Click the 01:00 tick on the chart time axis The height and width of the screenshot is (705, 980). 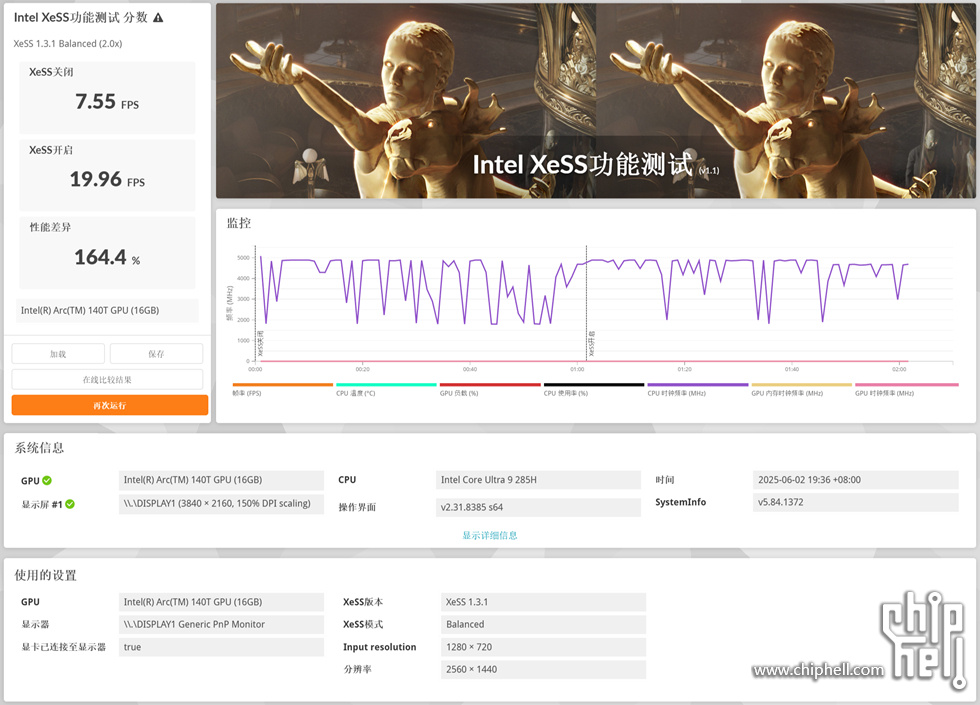tap(578, 369)
